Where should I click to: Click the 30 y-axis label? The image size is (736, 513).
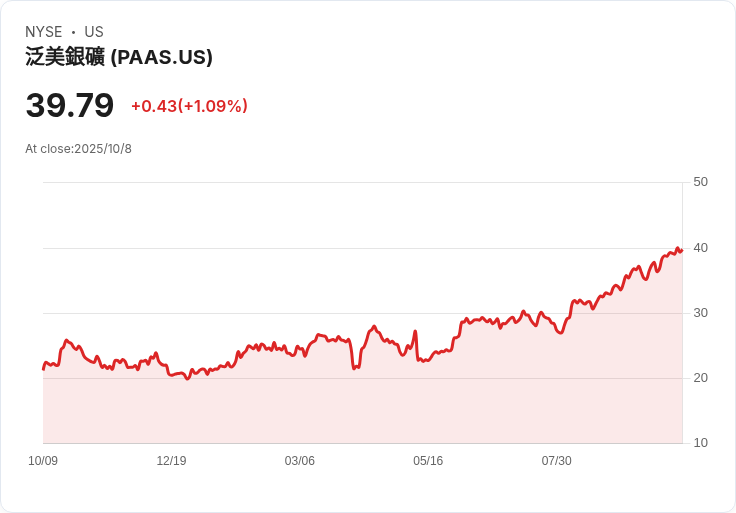tap(700, 313)
